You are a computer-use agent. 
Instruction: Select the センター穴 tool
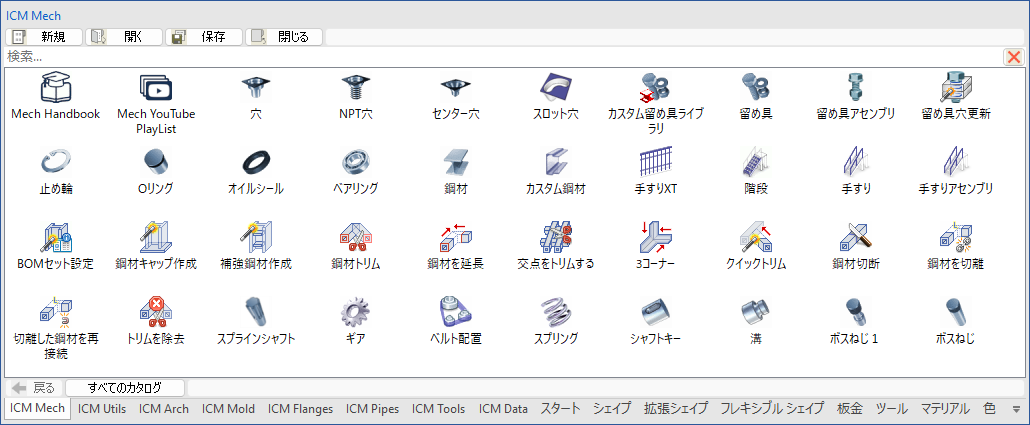click(455, 87)
